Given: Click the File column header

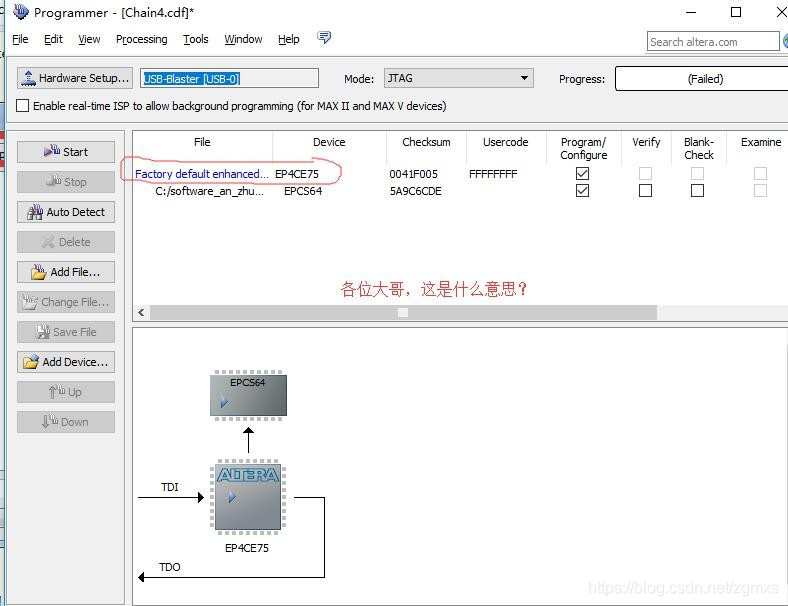Looking at the screenshot, I should pyautogui.click(x=202, y=142).
